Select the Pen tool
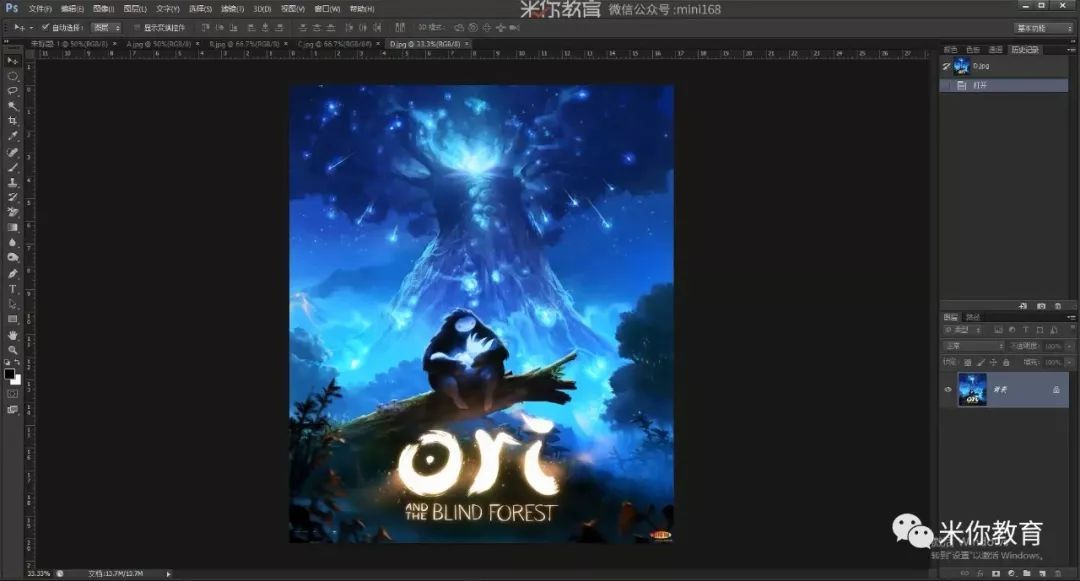1080x581 pixels. click(x=12, y=274)
